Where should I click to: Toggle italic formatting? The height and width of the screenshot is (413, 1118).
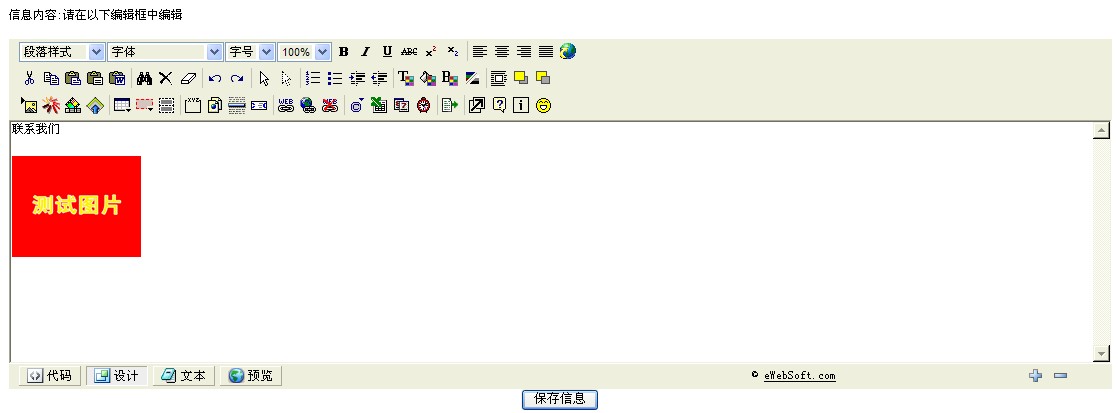(x=365, y=51)
